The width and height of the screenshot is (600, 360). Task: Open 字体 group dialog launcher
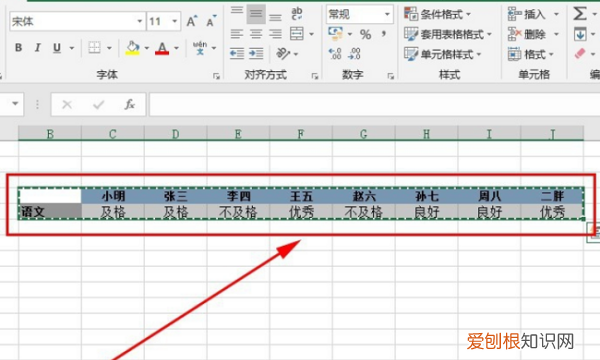point(217,76)
